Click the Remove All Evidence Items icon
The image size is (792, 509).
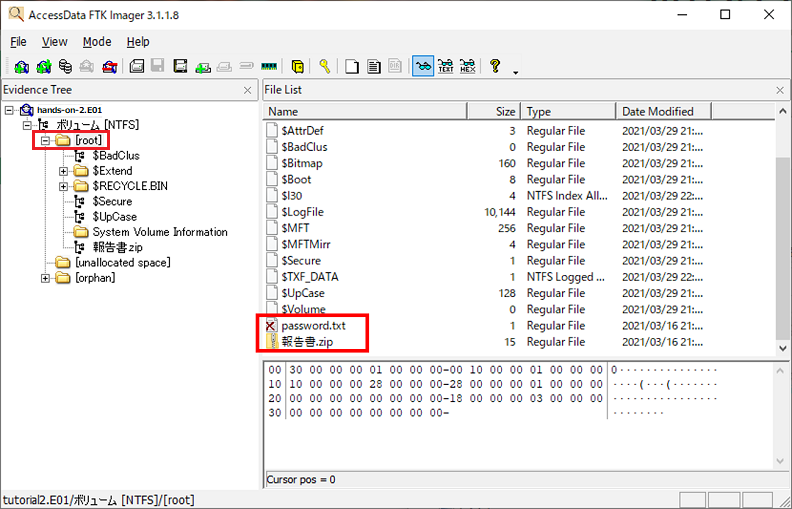110,67
